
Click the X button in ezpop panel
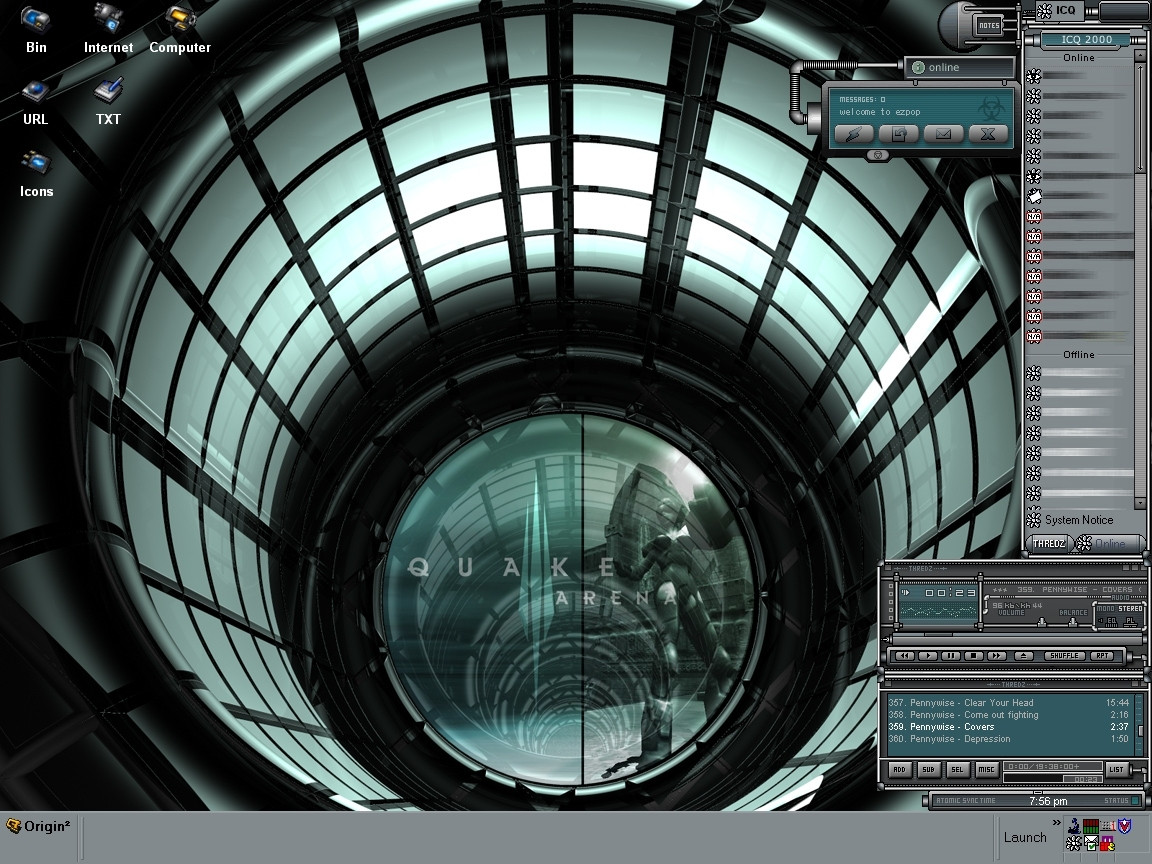pos(988,134)
